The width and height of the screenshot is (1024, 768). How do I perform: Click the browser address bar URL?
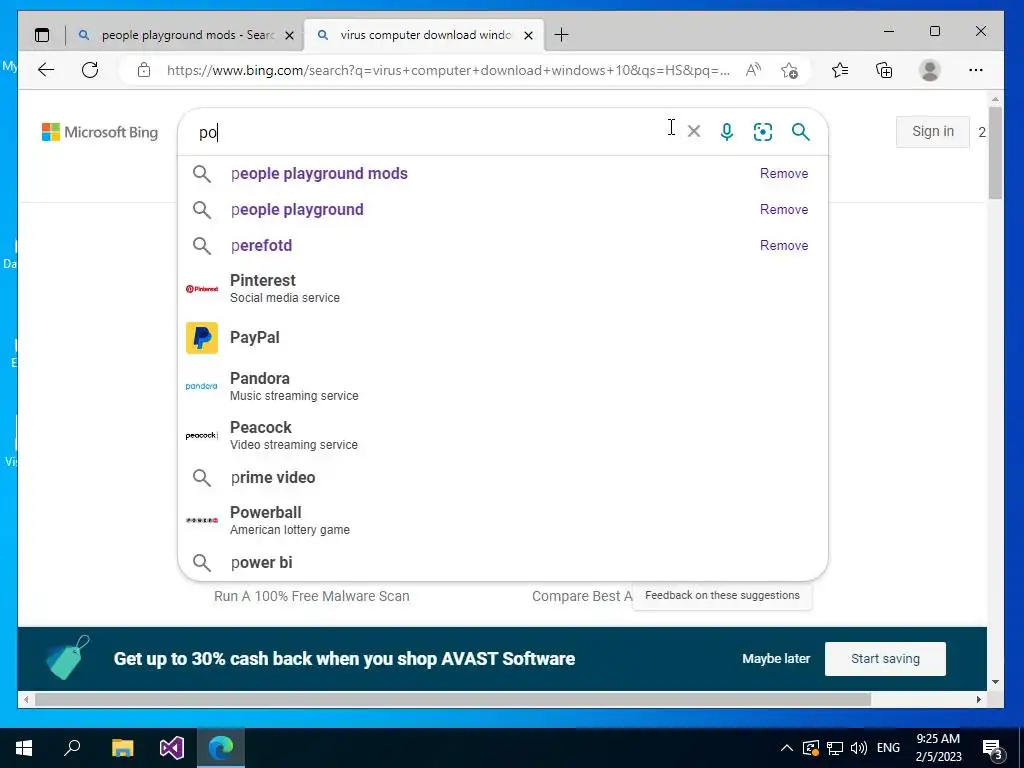448,70
